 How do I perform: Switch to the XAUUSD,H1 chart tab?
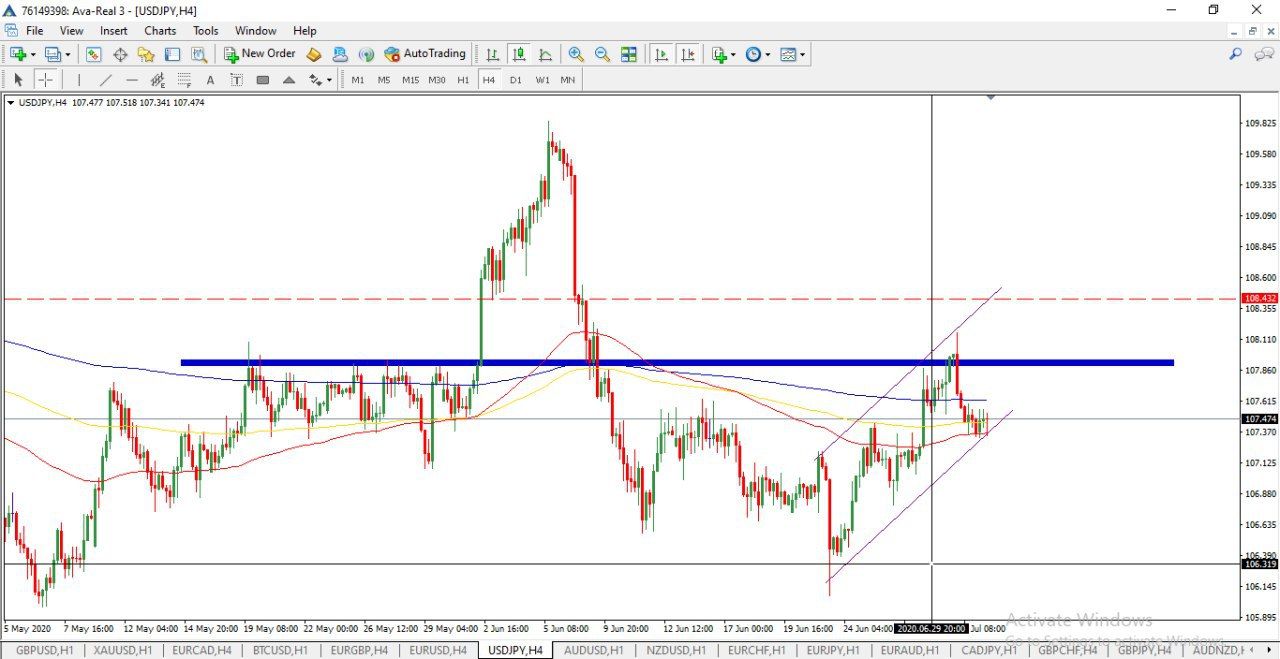pyautogui.click(x=124, y=650)
